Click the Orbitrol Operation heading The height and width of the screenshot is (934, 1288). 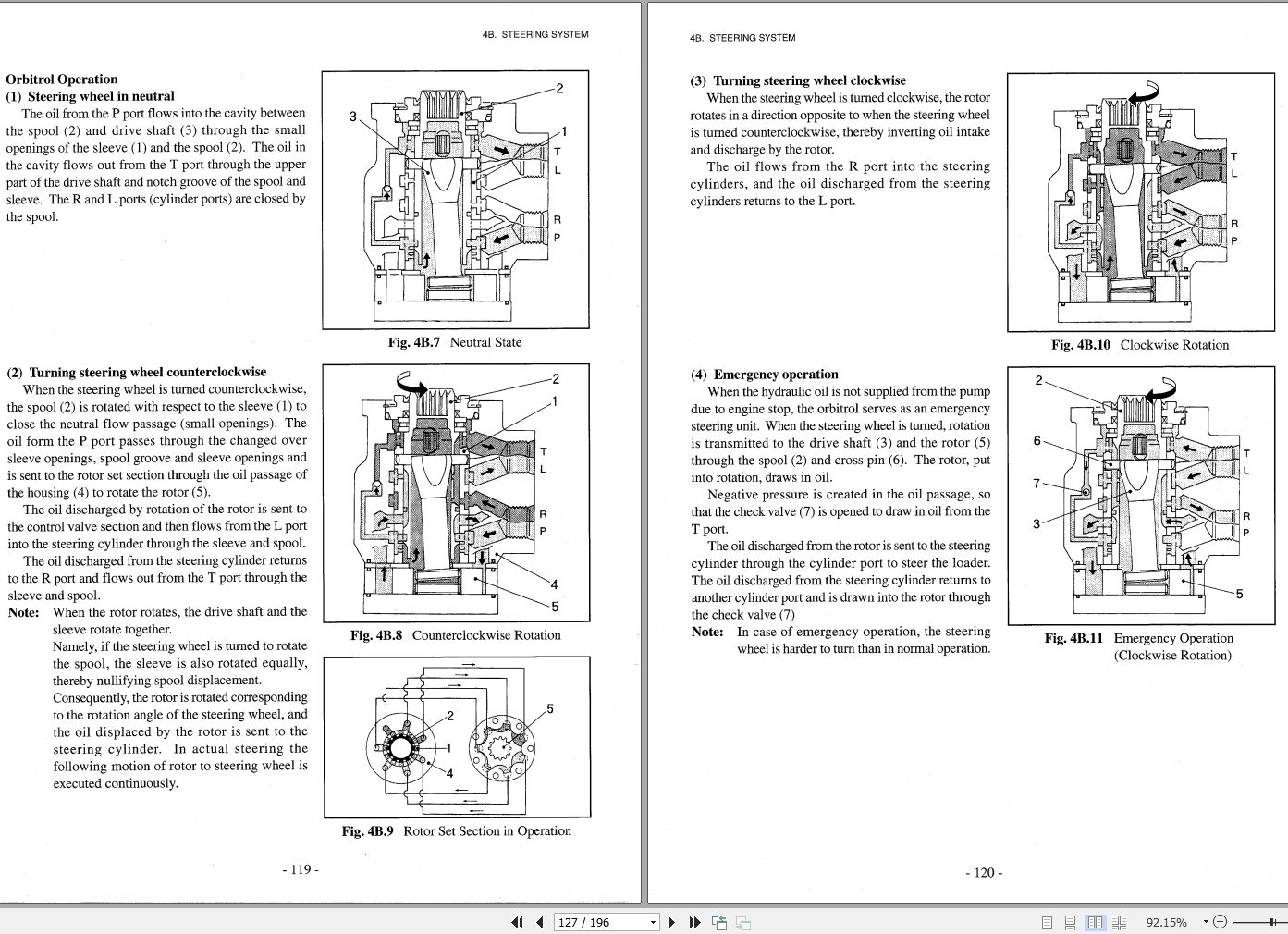click(x=61, y=79)
